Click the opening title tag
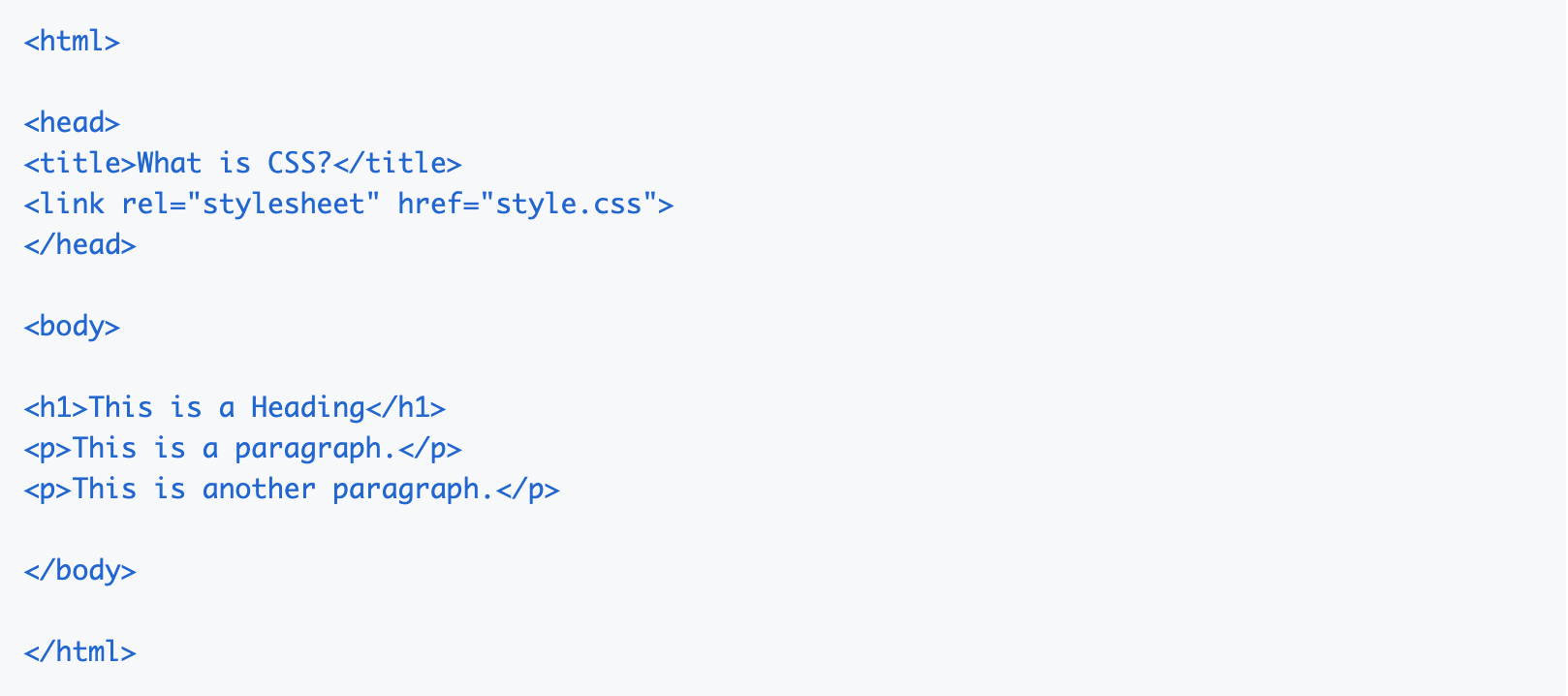Screen dimensions: 1568x696 (79, 164)
